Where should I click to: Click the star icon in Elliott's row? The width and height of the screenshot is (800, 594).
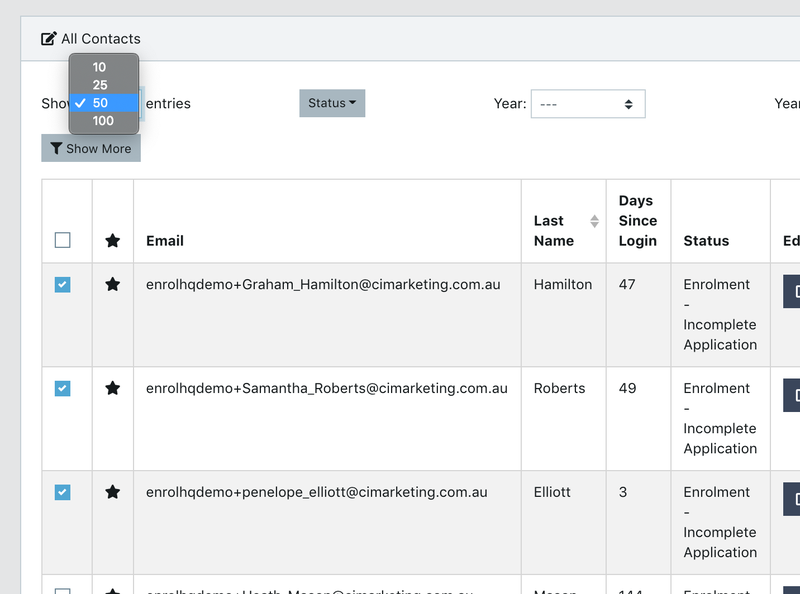click(112, 492)
